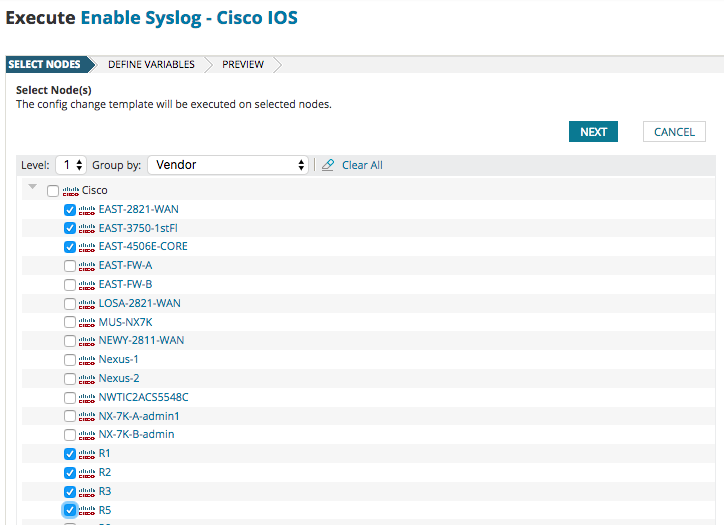Image resolution: width=724 pixels, height=525 pixels.
Task: Check the EAST-FW-A node checkbox
Action: [70, 266]
